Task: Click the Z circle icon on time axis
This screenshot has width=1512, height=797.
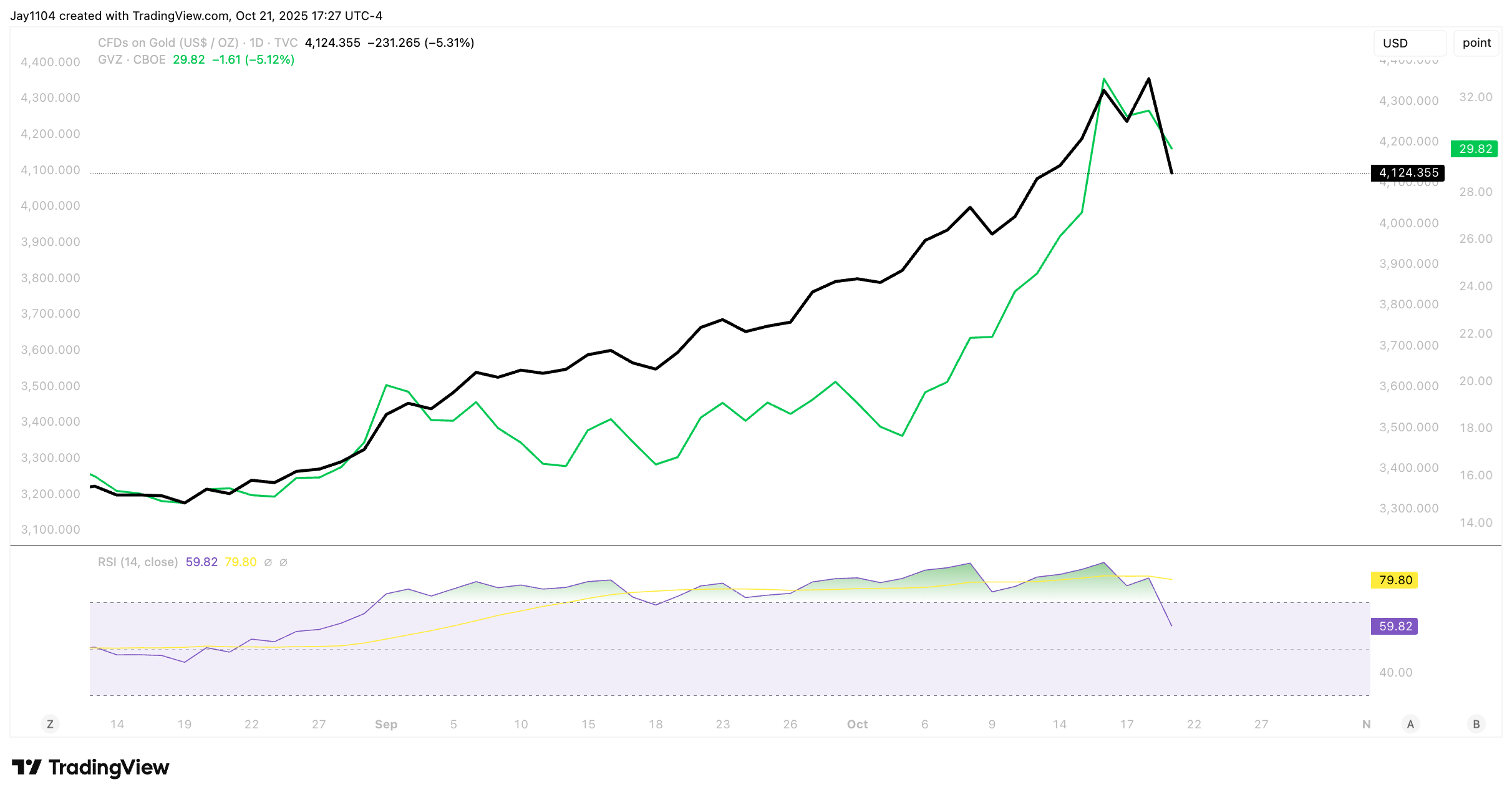Action: tap(50, 724)
